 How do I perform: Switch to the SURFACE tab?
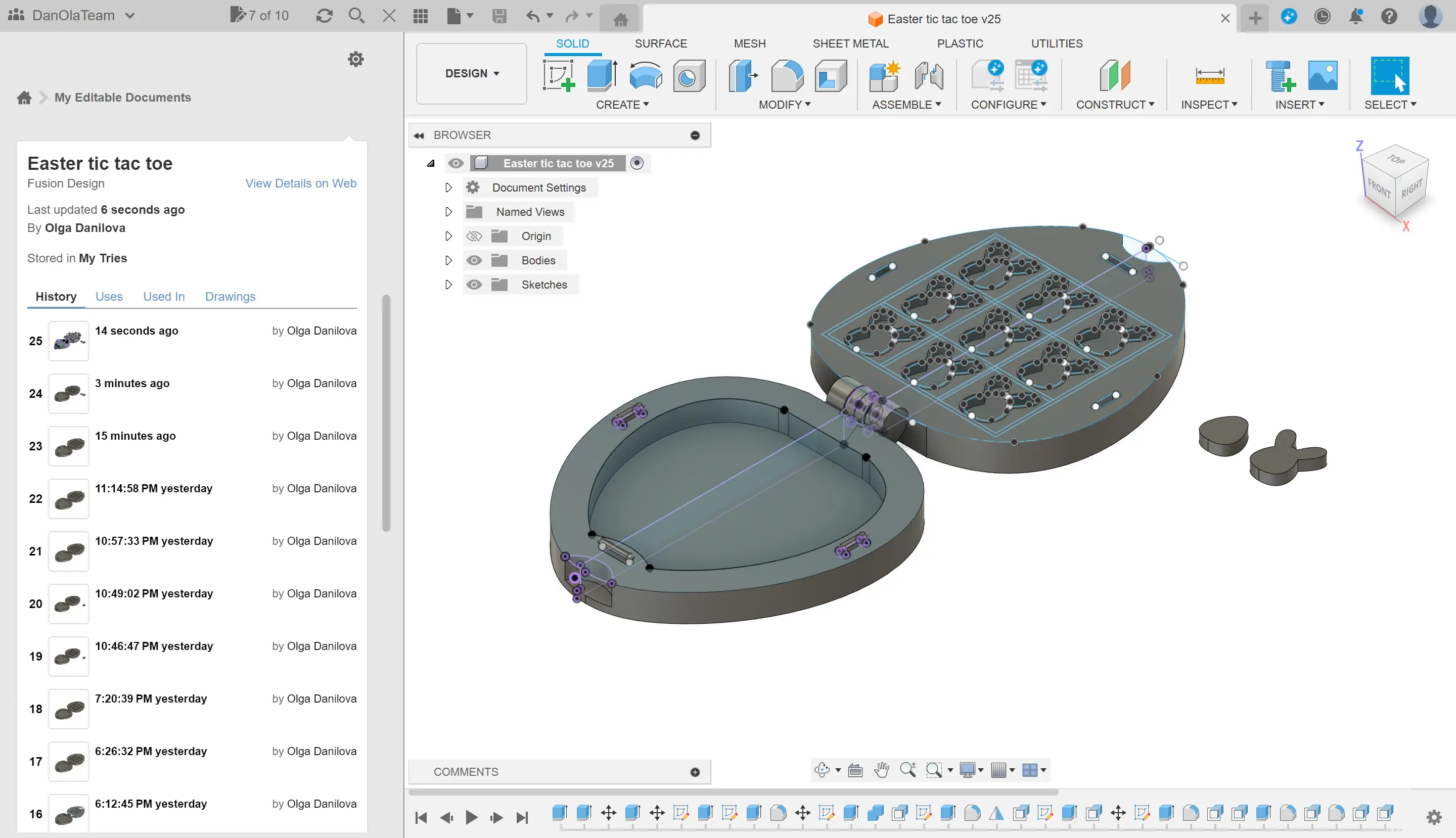(x=660, y=44)
